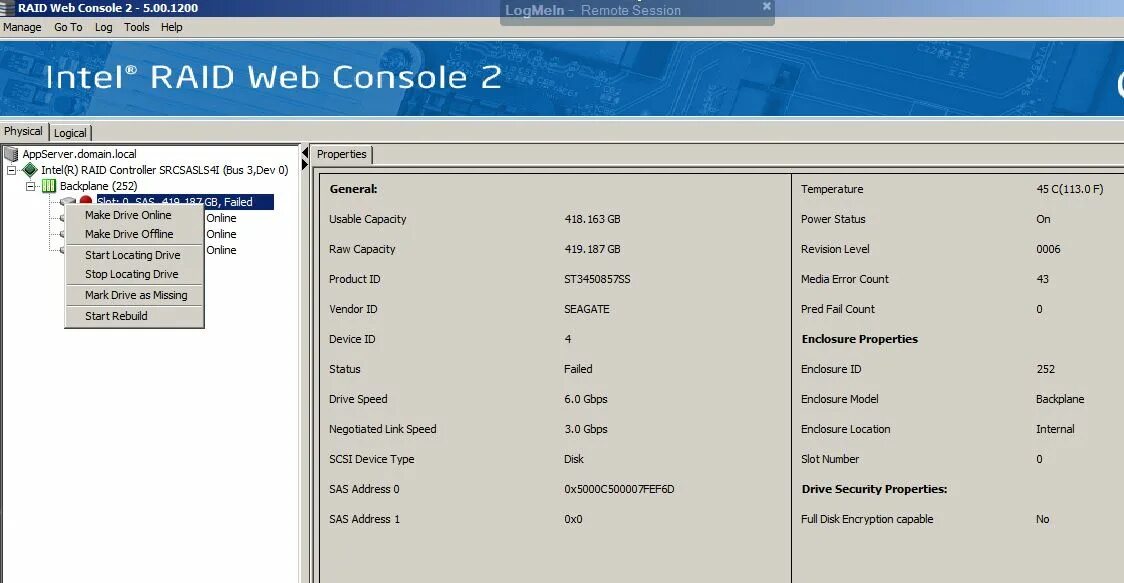Open the Tools menu

click(136, 27)
